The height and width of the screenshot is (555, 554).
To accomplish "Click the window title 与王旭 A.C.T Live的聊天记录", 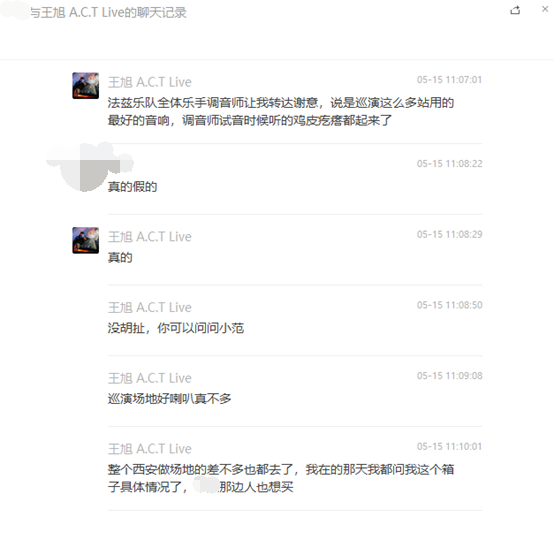I will [108, 13].
